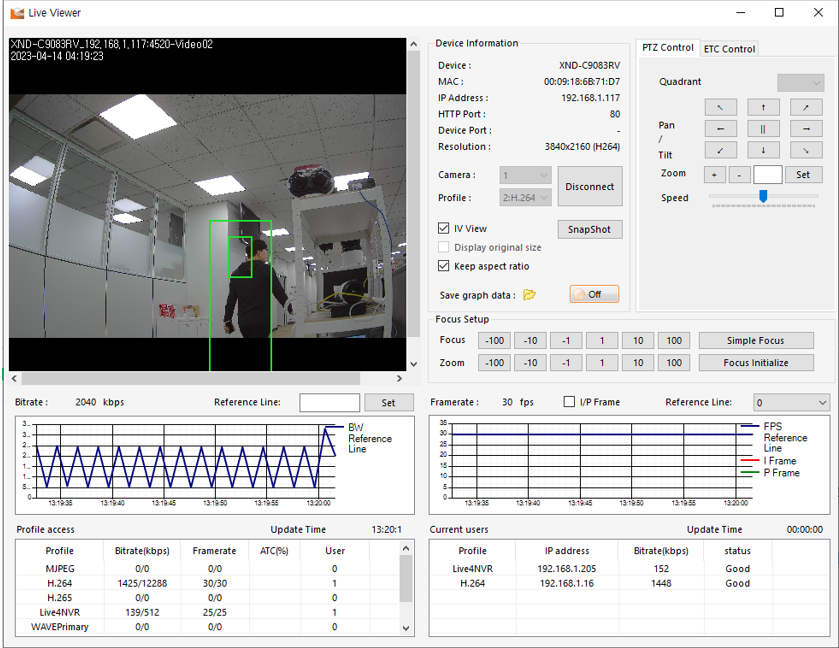This screenshot has height=648, width=839.
Task: Click the Disconnect button
Action: pyautogui.click(x=589, y=187)
